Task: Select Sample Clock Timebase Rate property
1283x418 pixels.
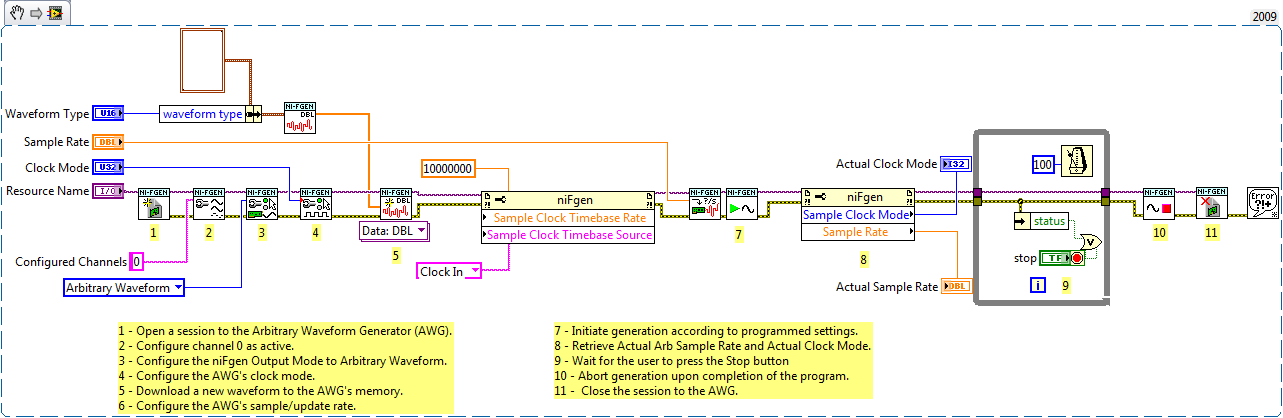Action: (567, 217)
